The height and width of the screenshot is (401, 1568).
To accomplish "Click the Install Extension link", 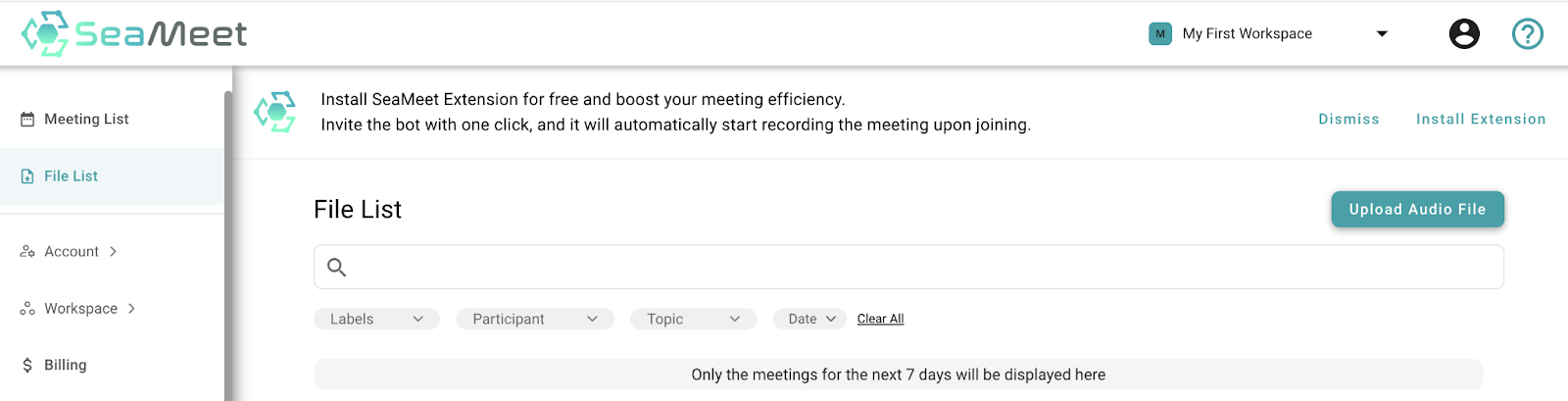I will click(1480, 119).
